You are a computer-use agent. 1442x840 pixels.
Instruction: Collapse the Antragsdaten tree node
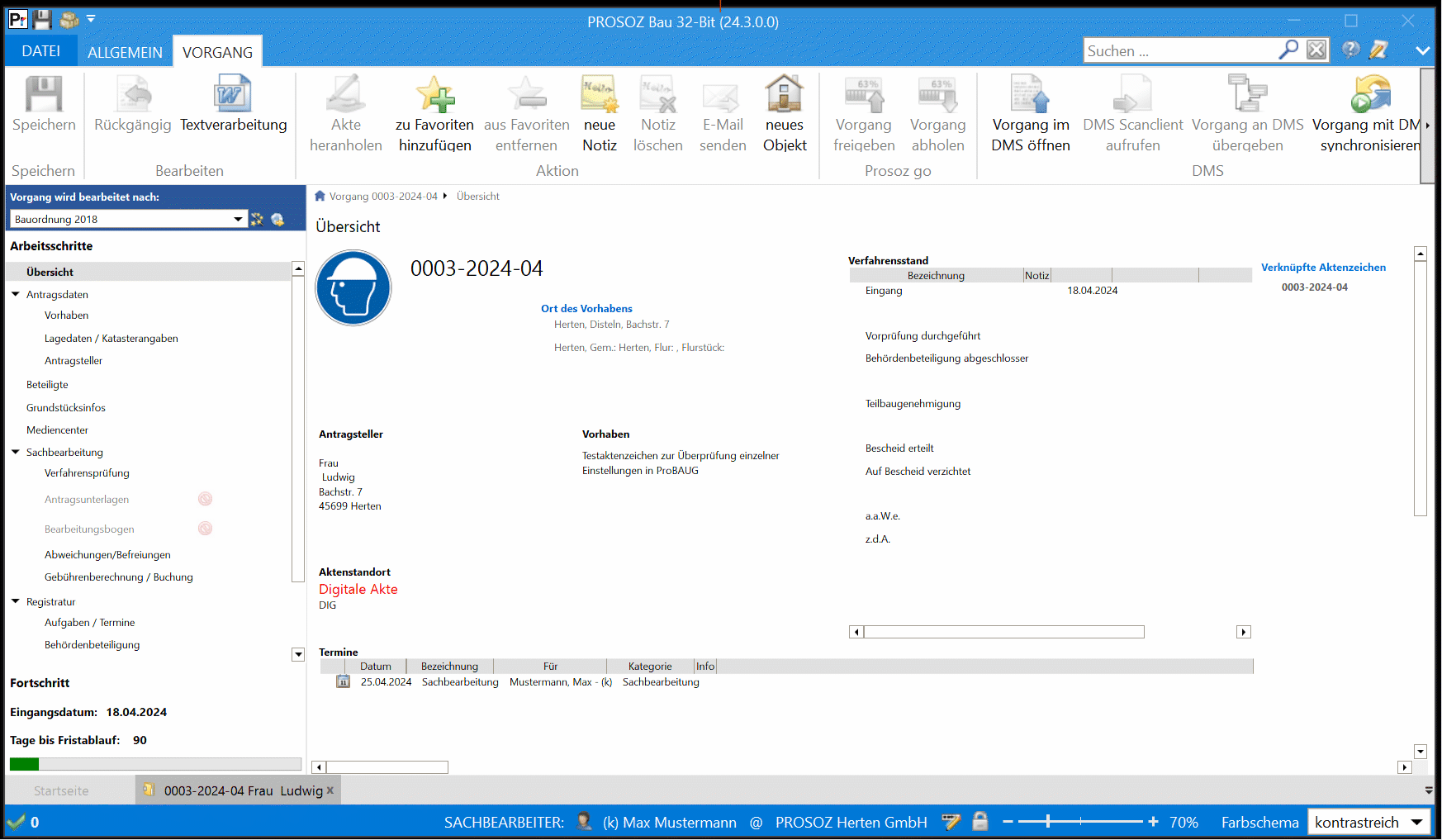16,294
